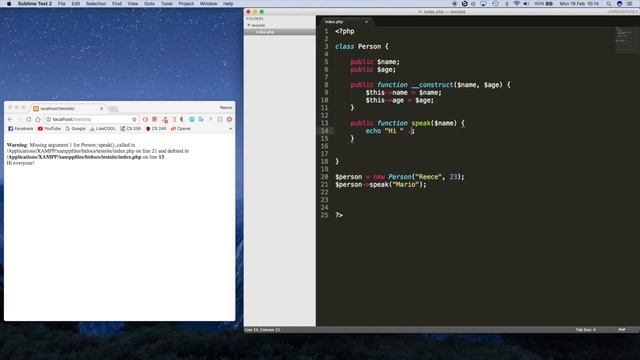Click the far-right red browser extension icon
This screenshot has width=640, height=360.
229,119
